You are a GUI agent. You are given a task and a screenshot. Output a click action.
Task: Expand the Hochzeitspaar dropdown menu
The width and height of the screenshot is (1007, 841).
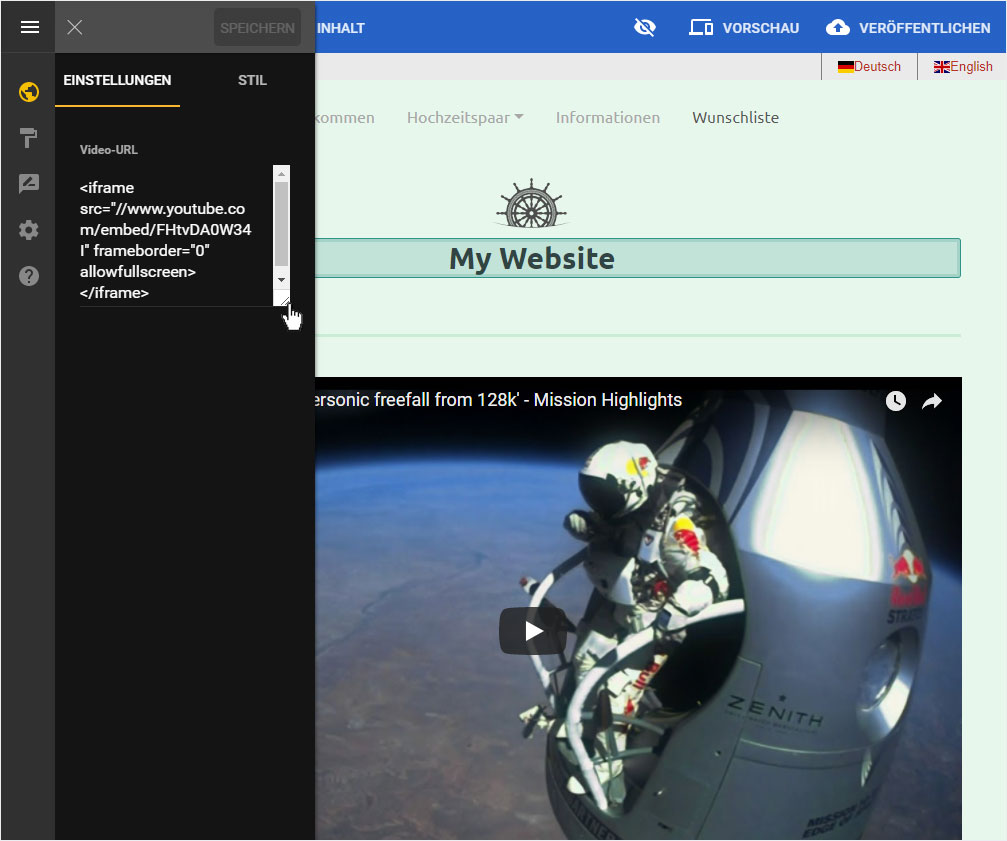[466, 117]
